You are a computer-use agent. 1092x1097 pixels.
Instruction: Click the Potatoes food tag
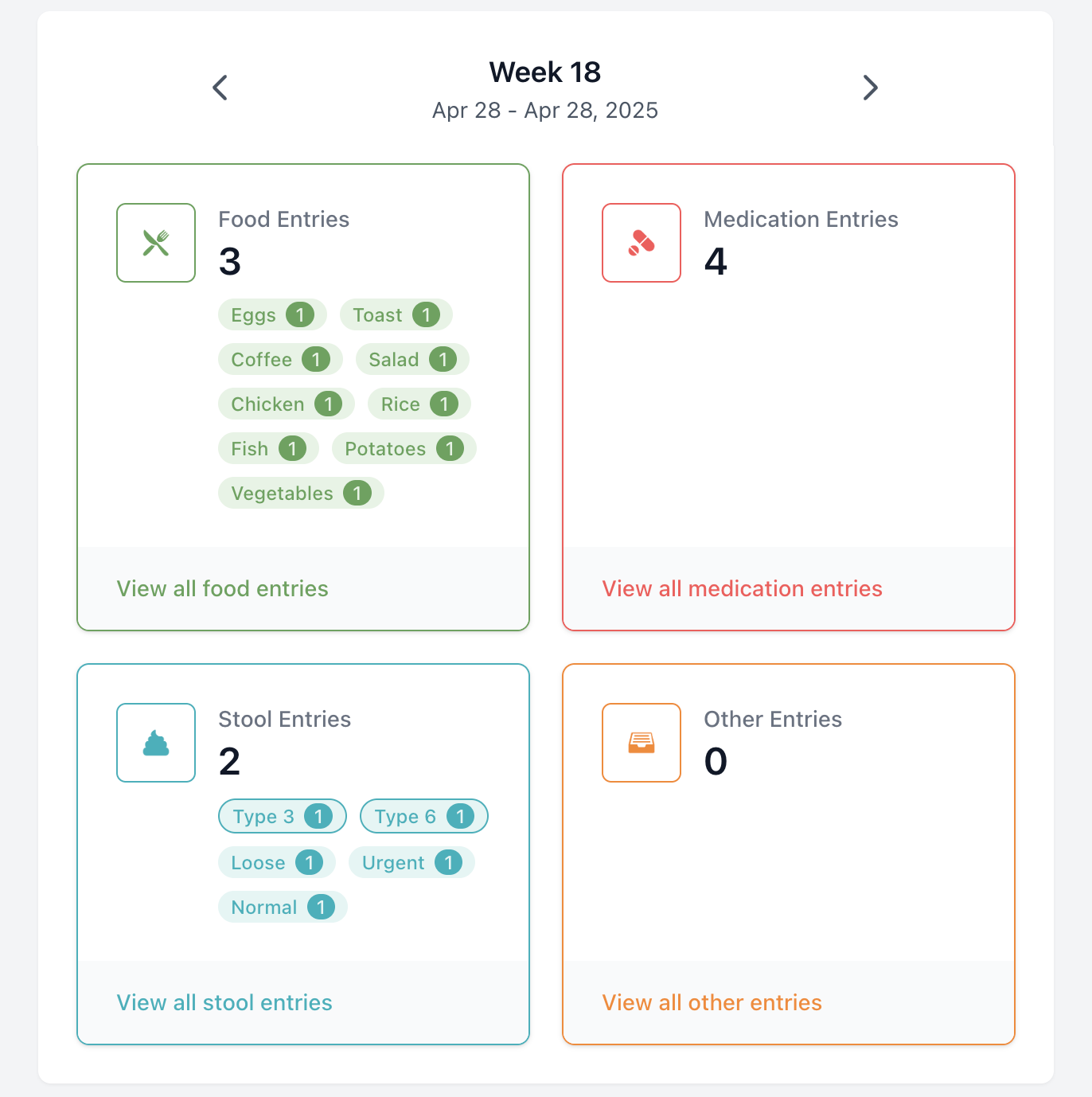click(404, 449)
